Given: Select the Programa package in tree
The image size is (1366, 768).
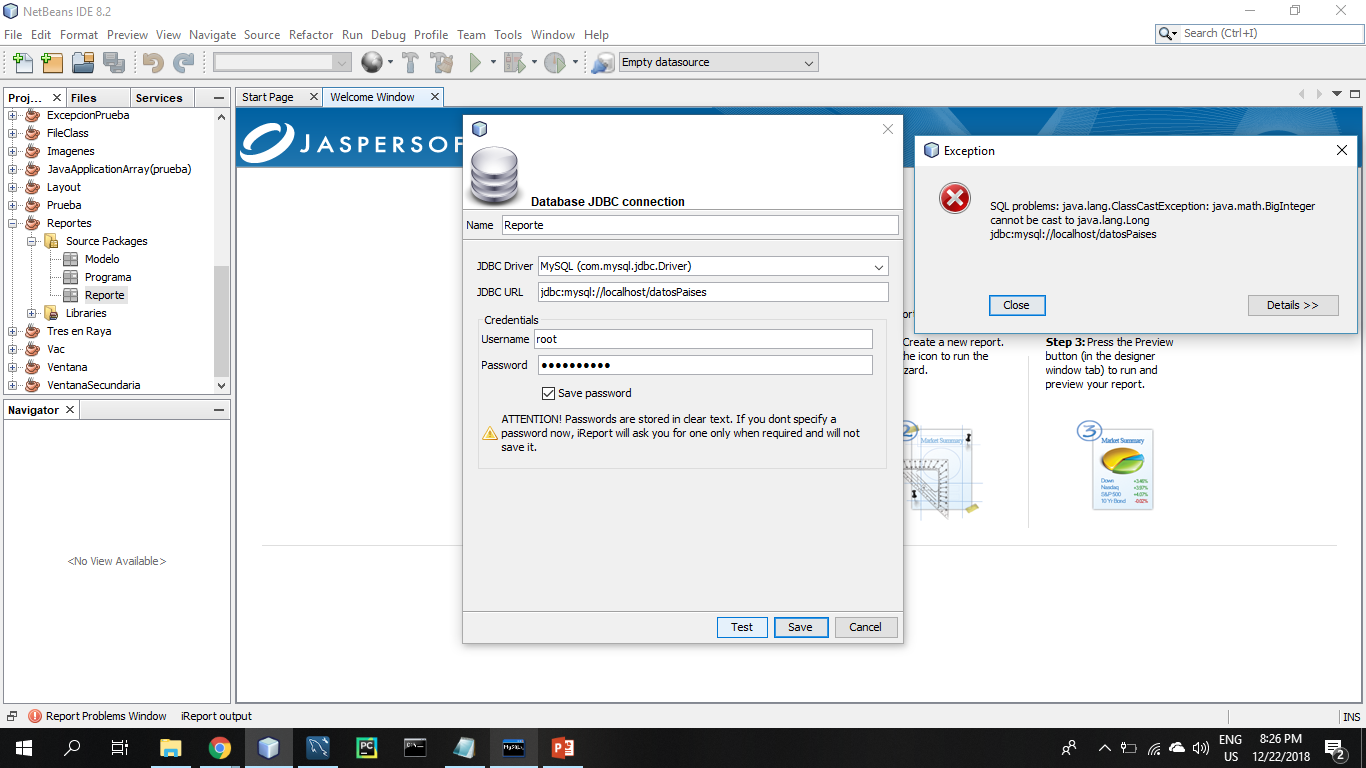Looking at the screenshot, I should click(x=108, y=277).
